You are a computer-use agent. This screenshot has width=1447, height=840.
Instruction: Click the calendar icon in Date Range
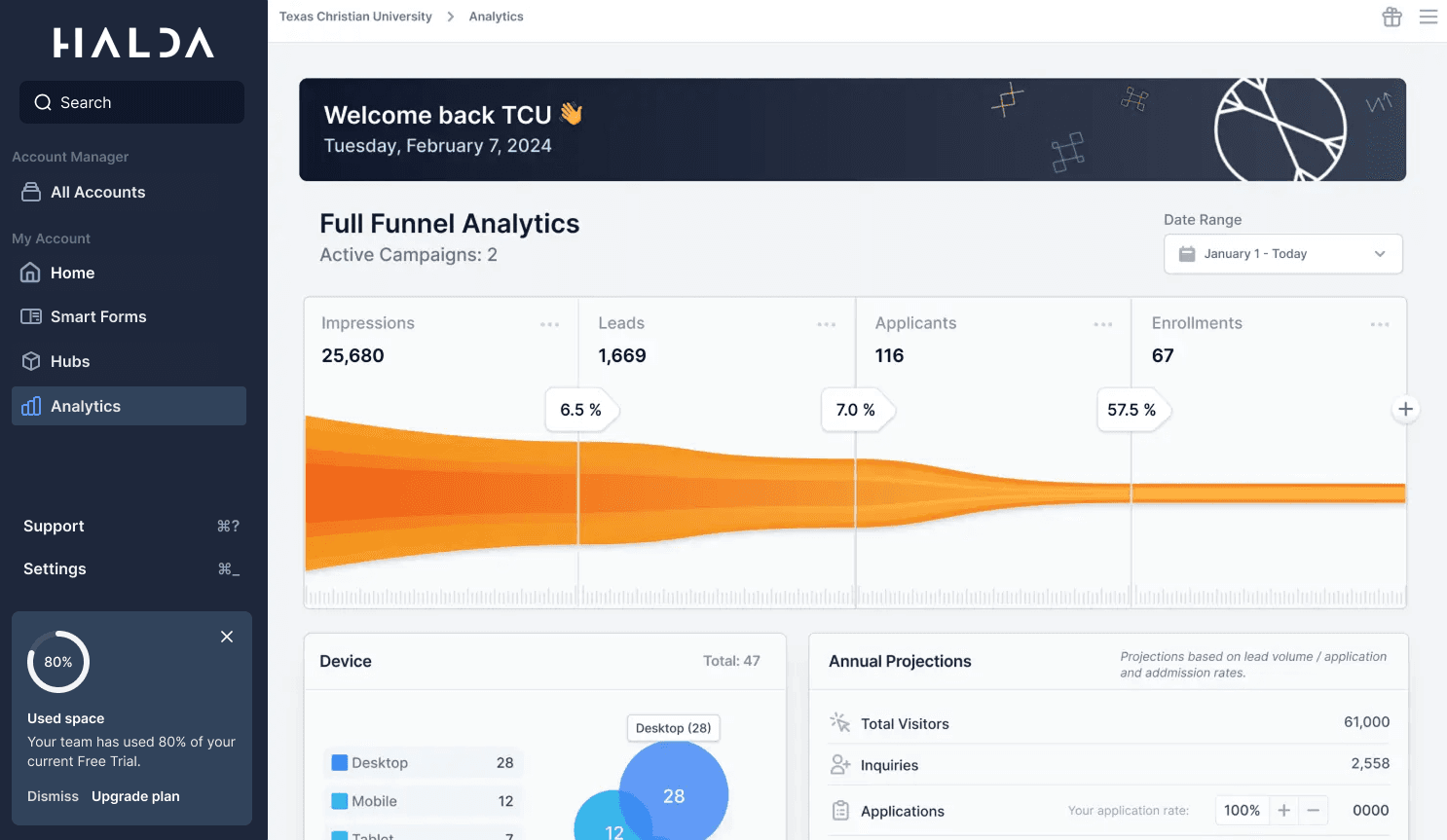(x=1187, y=254)
